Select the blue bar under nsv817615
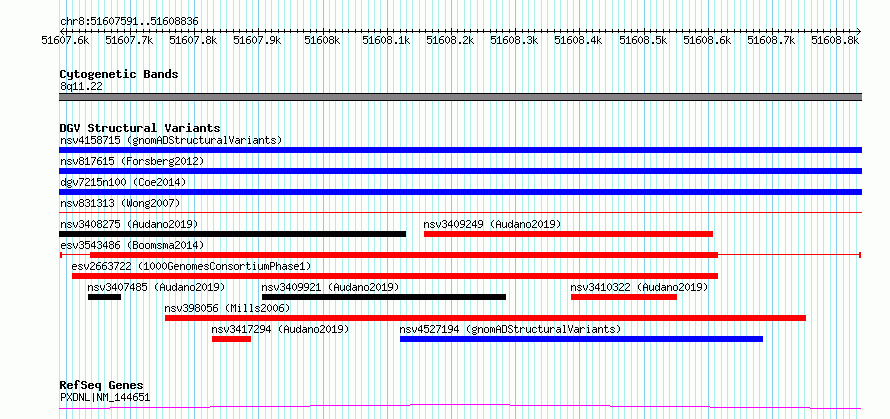890x419 pixels. [460, 171]
